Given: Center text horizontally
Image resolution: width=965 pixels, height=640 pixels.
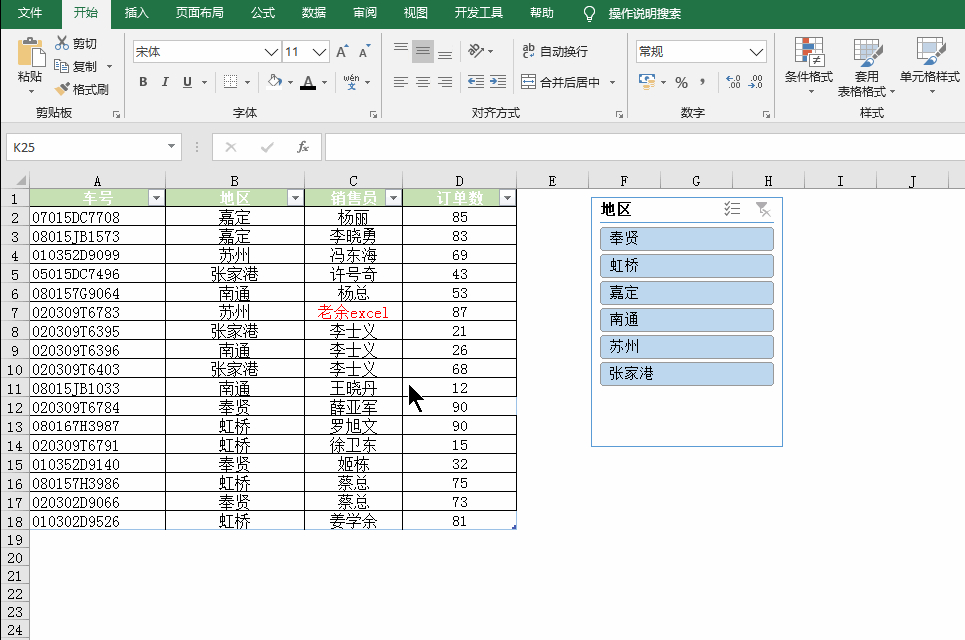Looking at the screenshot, I should click(423, 82).
